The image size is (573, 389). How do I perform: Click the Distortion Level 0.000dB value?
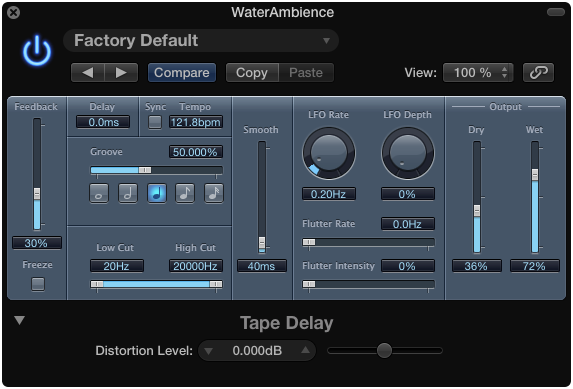coord(257,351)
